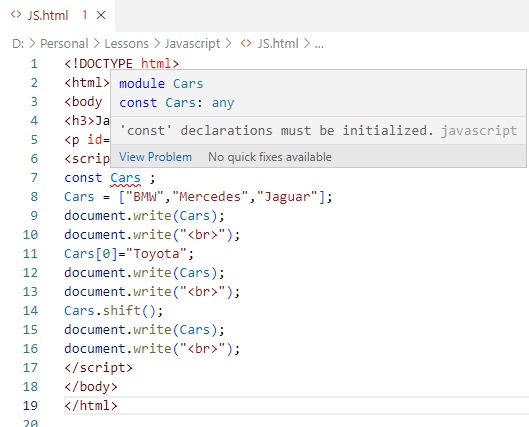
Task: Click the <!DOCTYPE html> declaration
Action: click(x=121, y=64)
